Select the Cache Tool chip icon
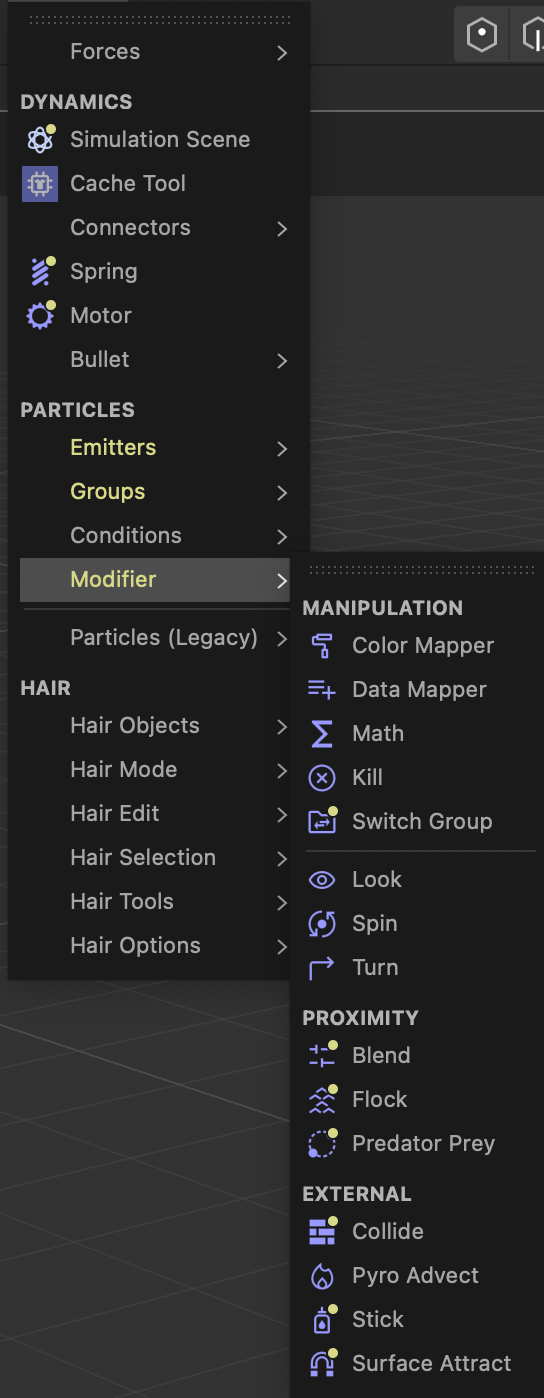The image size is (544, 1398). (x=40, y=183)
